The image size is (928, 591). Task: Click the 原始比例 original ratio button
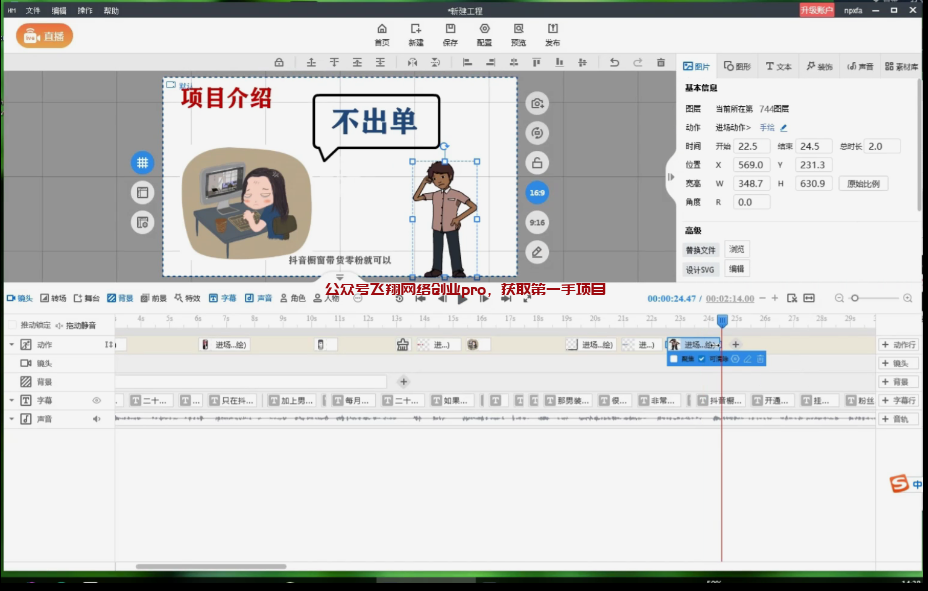pyautogui.click(x=865, y=184)
